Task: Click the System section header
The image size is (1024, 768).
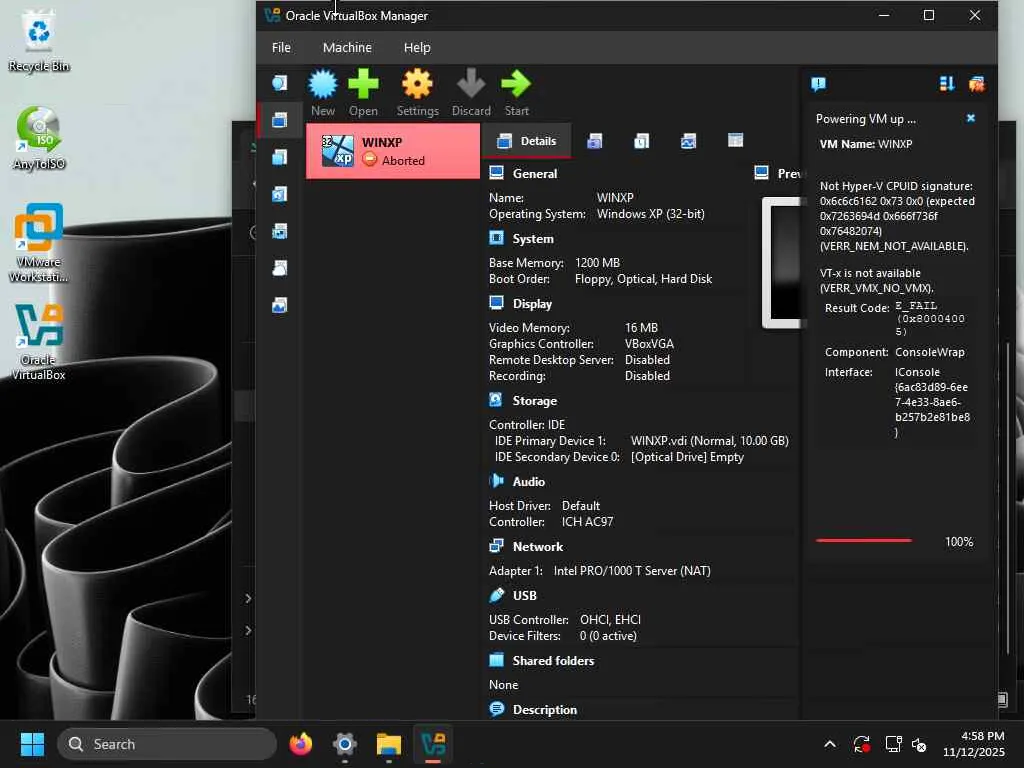Action: coord(533,239)
